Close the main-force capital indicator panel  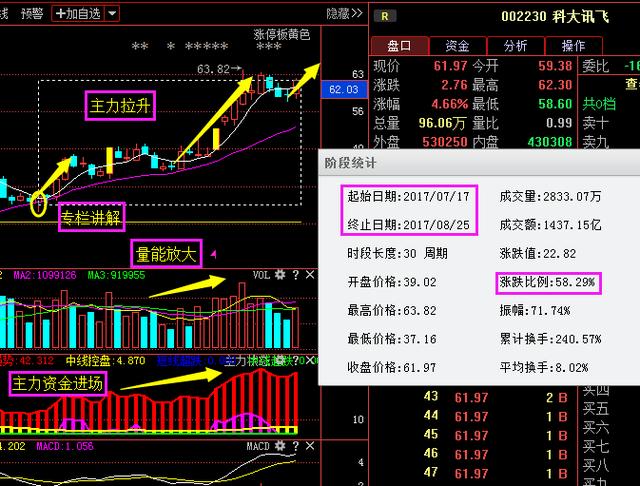[306, 359]
